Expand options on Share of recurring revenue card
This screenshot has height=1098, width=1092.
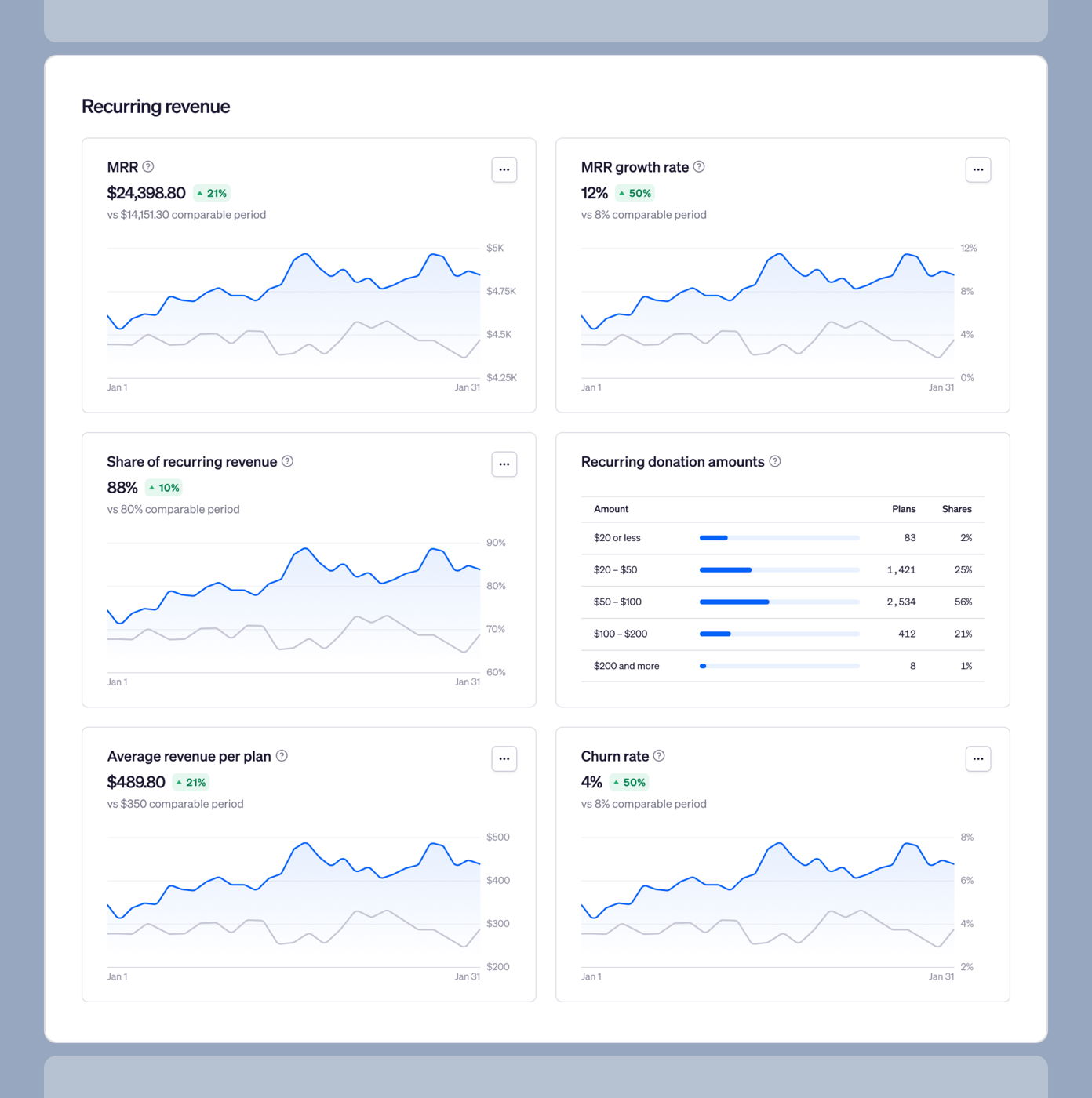(x=504, y=464)
